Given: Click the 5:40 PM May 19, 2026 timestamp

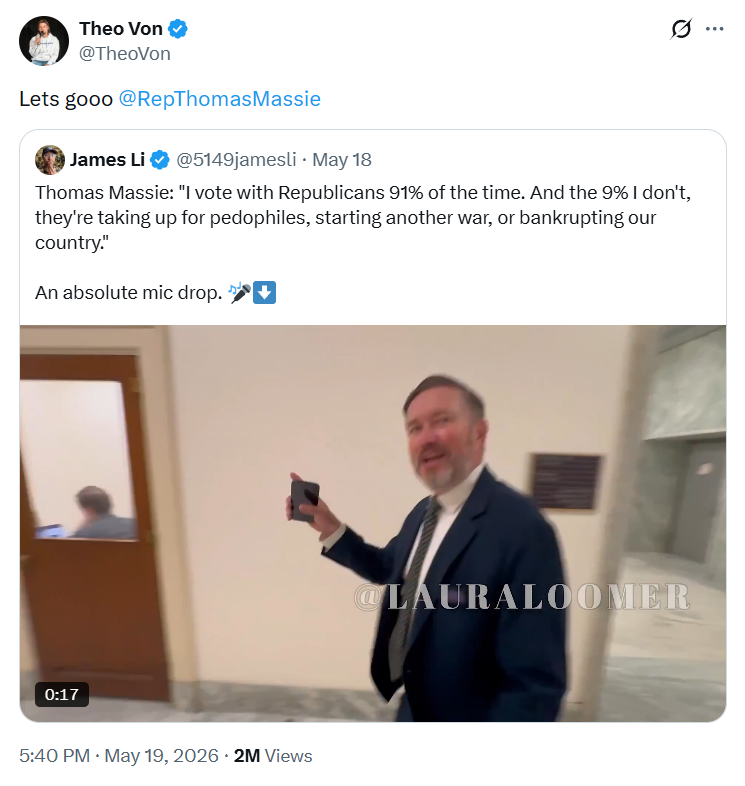Looking at the screenshot, I should (x=119, y=756).
